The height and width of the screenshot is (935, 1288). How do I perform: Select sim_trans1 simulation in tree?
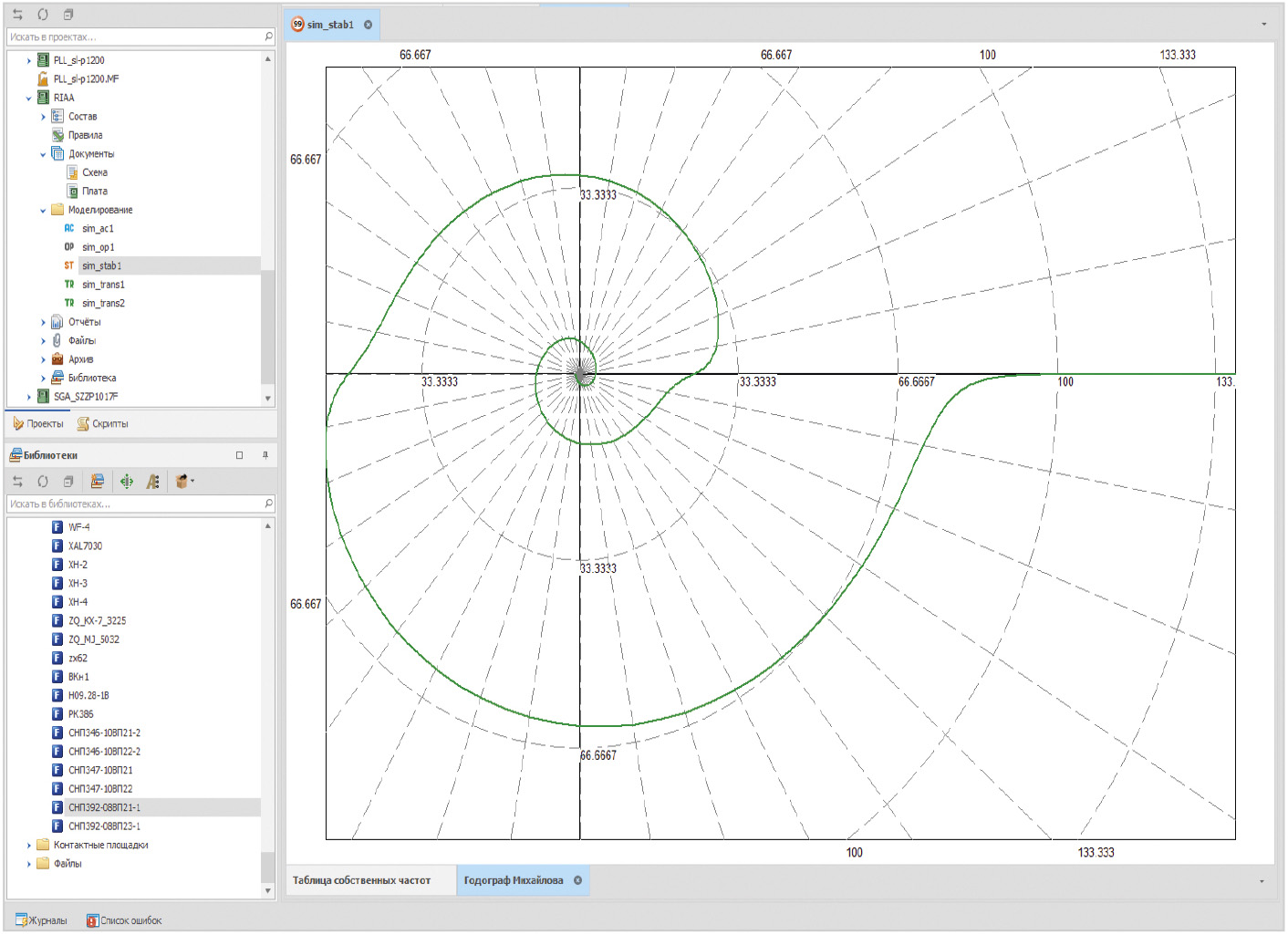click(103, 285)
